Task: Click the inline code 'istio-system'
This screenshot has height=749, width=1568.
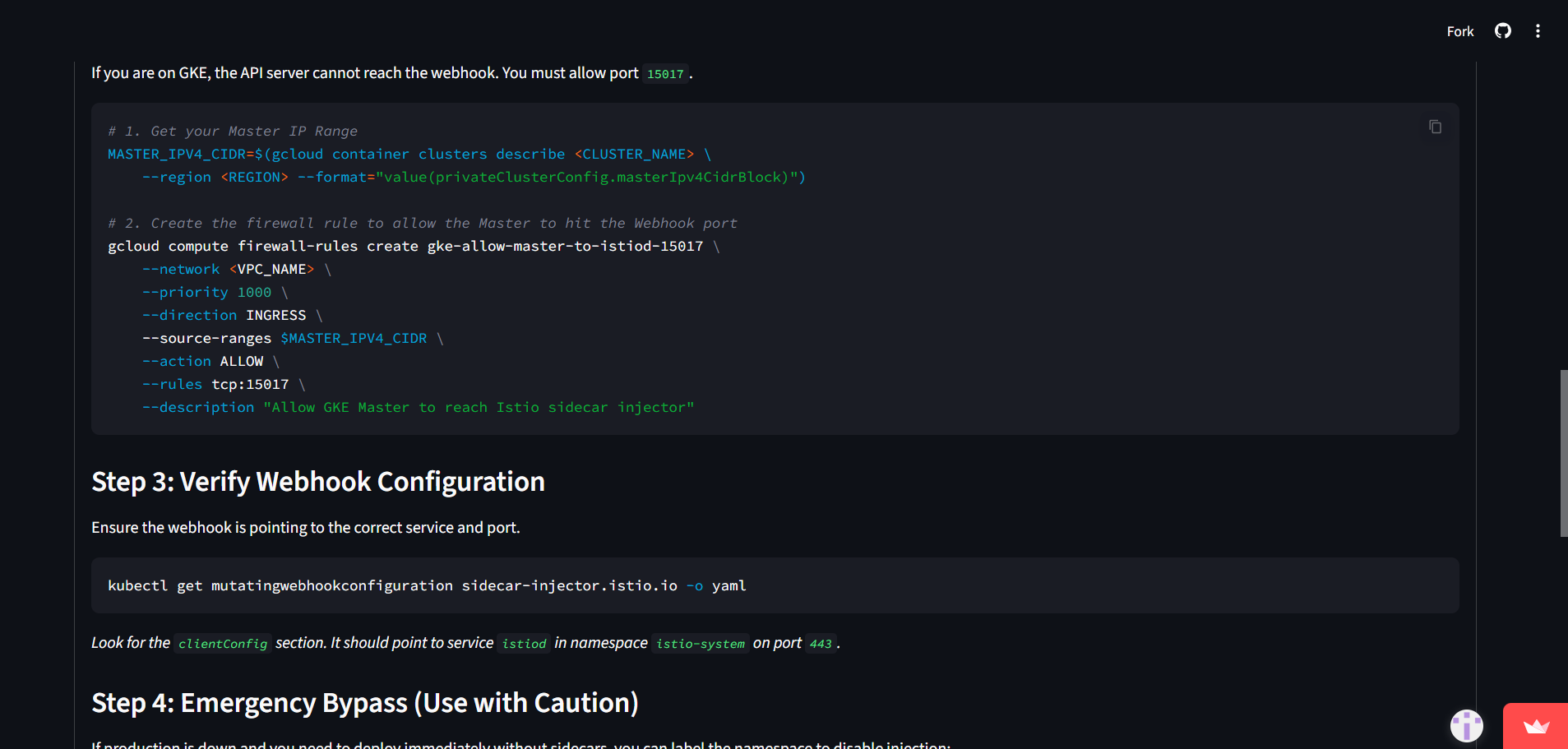Action: click(x=701, y=644)
